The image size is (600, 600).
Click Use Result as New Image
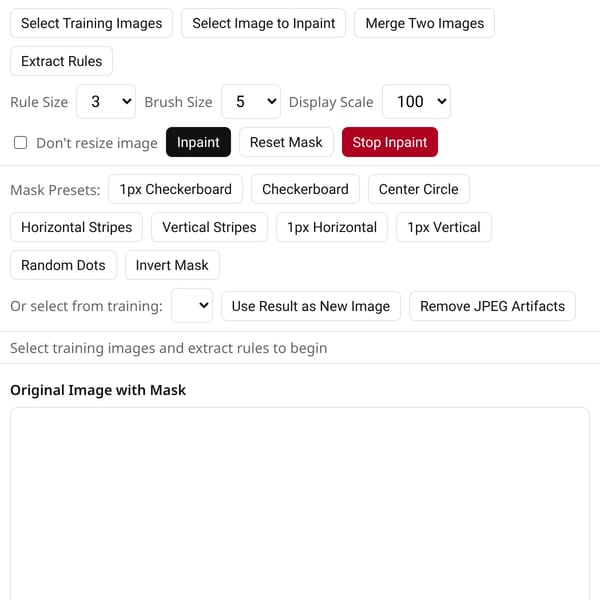click(x=311, y=306)
